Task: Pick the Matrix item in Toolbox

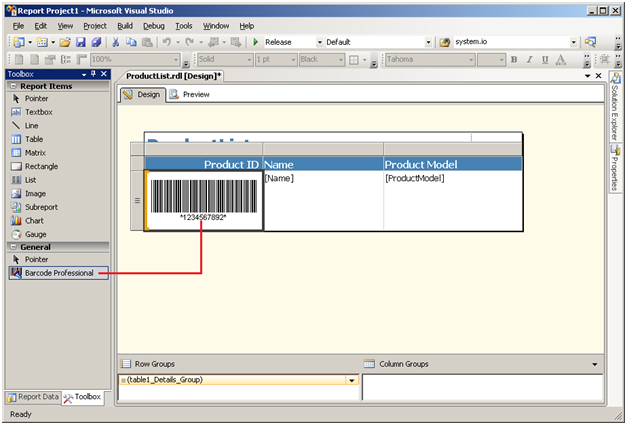Action: pos(34,153)
